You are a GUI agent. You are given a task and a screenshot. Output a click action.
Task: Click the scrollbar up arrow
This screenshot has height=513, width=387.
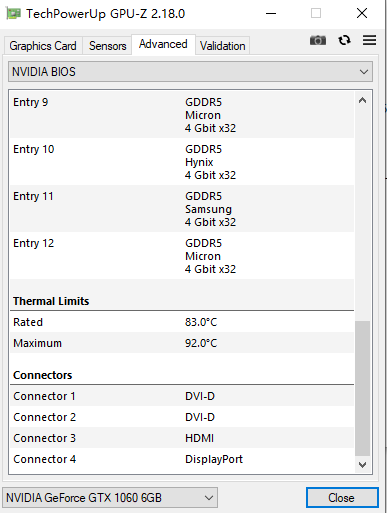(363, 100)
